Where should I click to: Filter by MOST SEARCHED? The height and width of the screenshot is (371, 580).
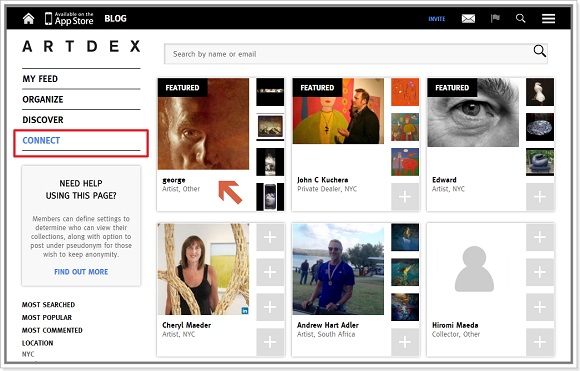coord(48,305)
